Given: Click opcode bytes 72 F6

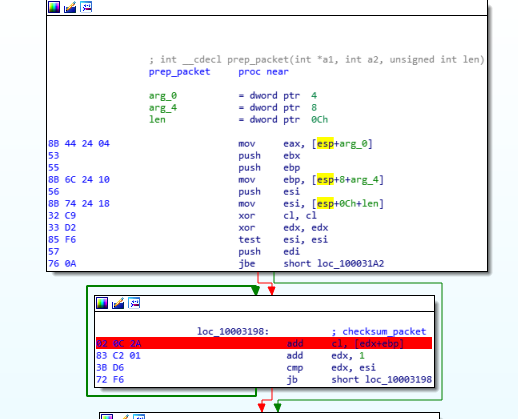Looking at the screenshot, I should 110,380.
